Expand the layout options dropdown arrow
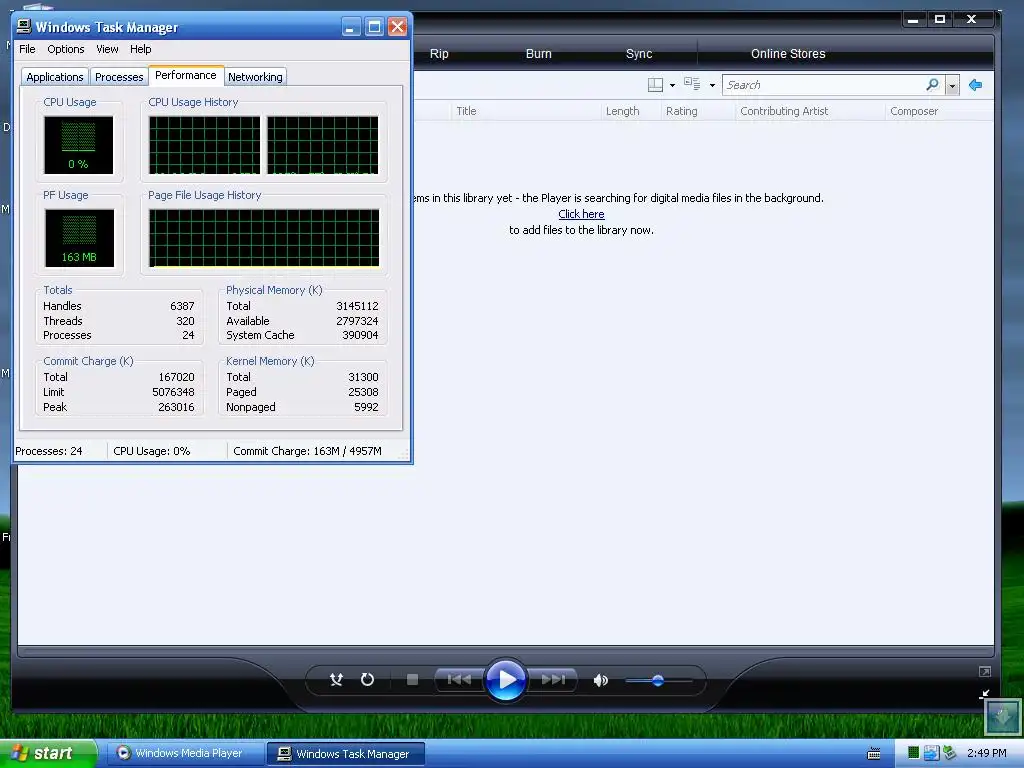 [672, 86]
